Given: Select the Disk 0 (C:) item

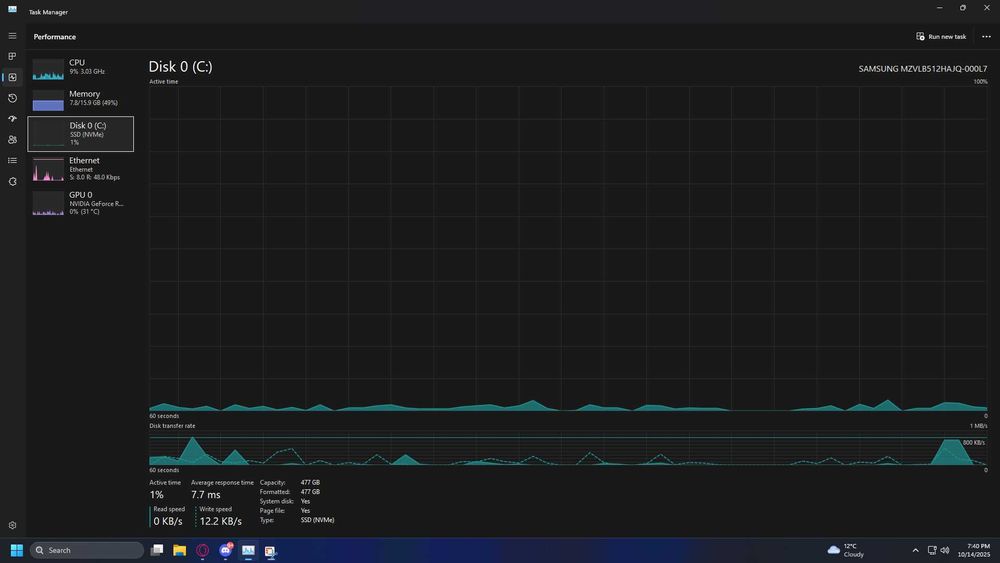Looking at the screenshot, I should coord(80,134).
